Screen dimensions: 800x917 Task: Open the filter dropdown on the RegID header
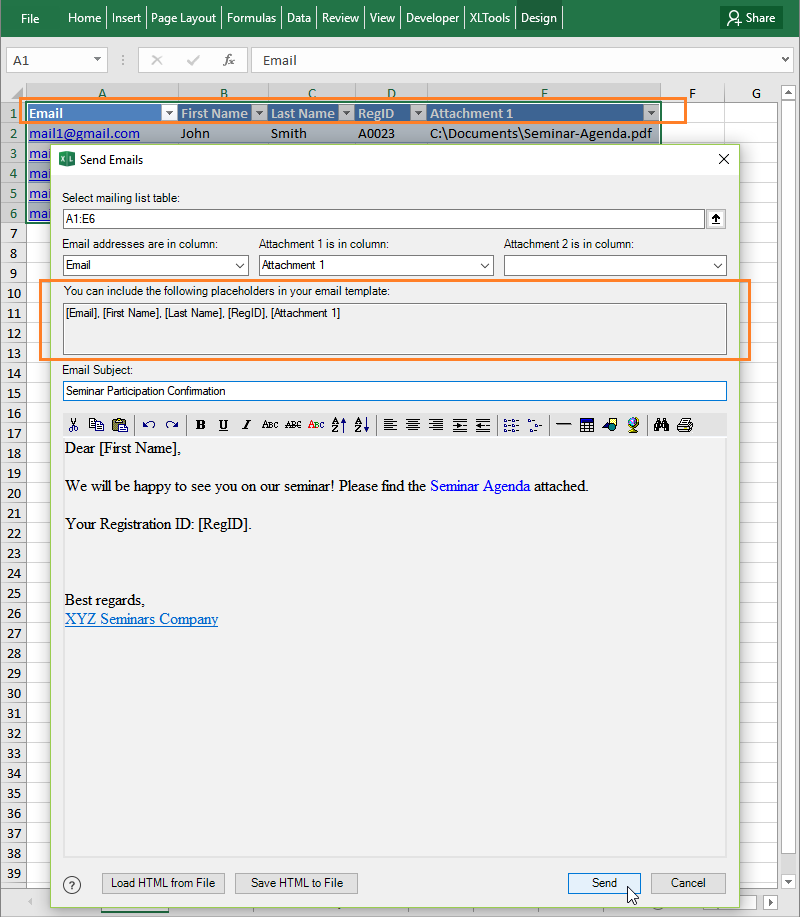click(419, 113)
